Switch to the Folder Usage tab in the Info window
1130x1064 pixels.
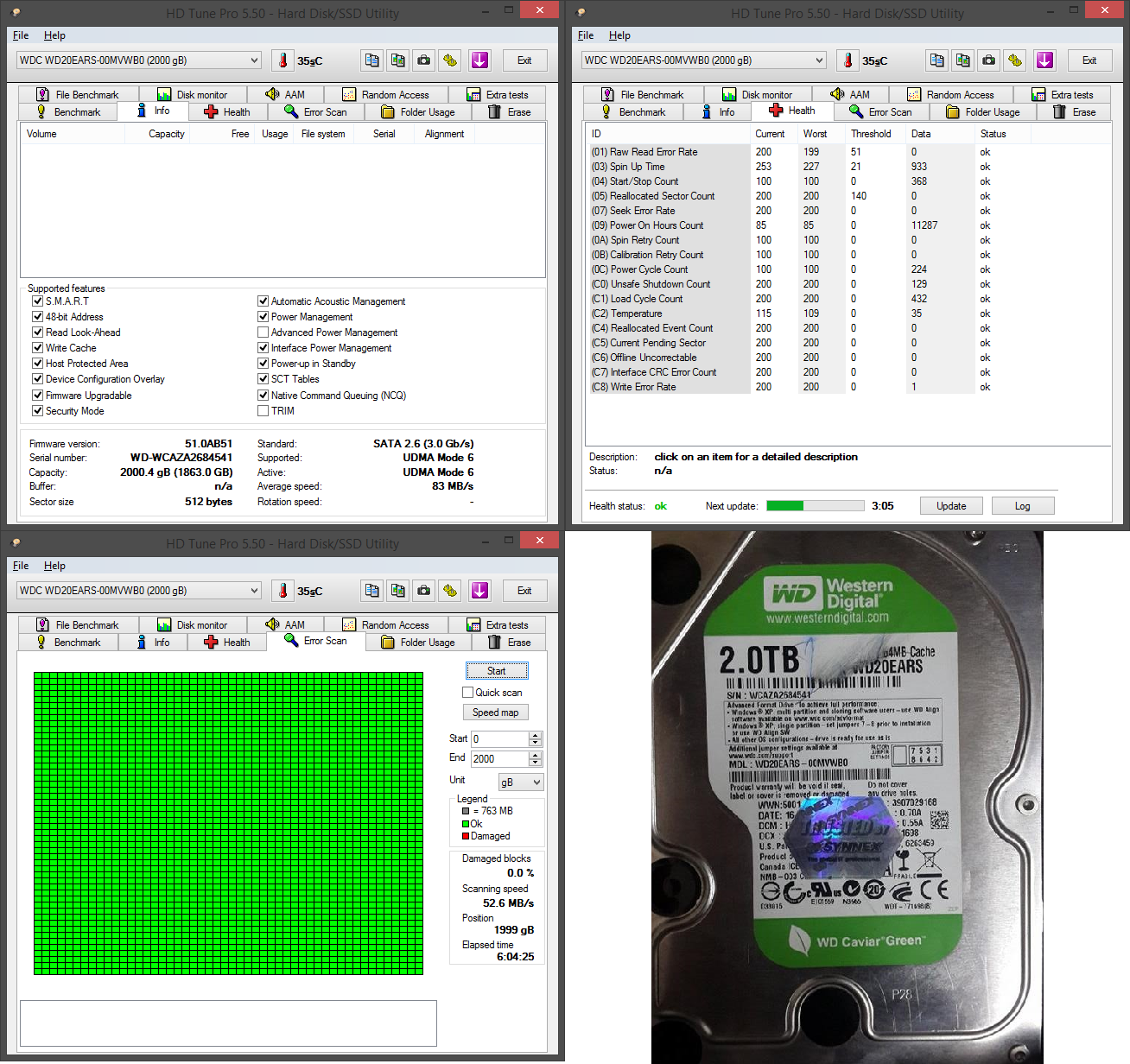pyautogui.click(x=418, y=112)
